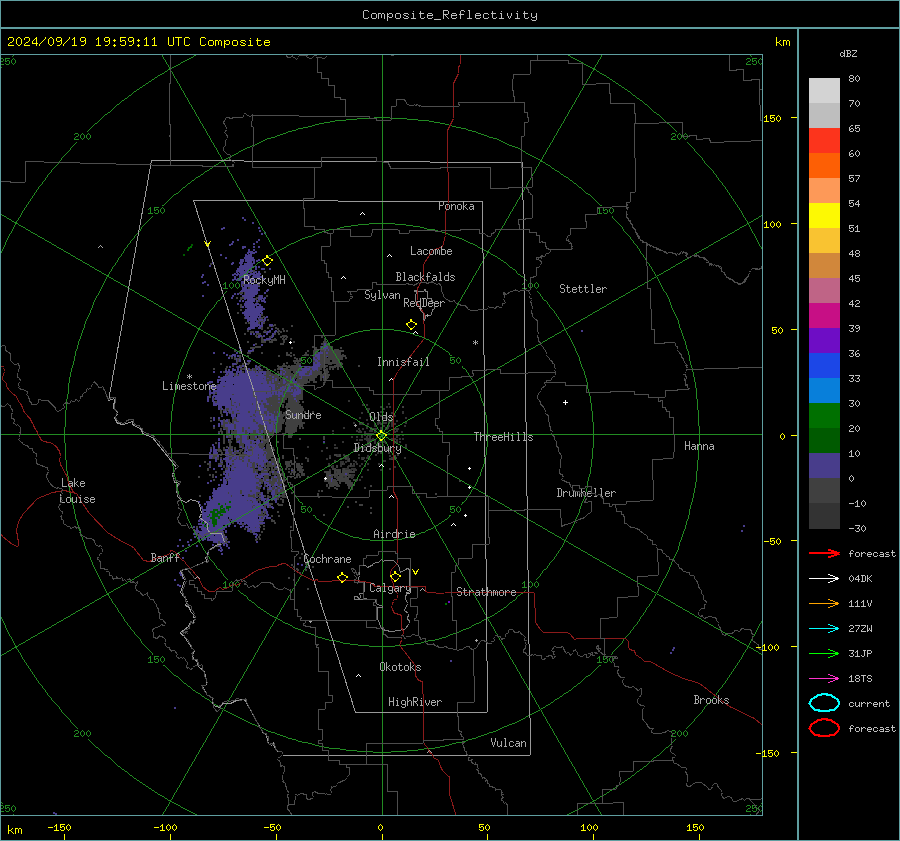Click the dBZ legend heading
This screenshot has width=900, height=841.
point(848,53)
